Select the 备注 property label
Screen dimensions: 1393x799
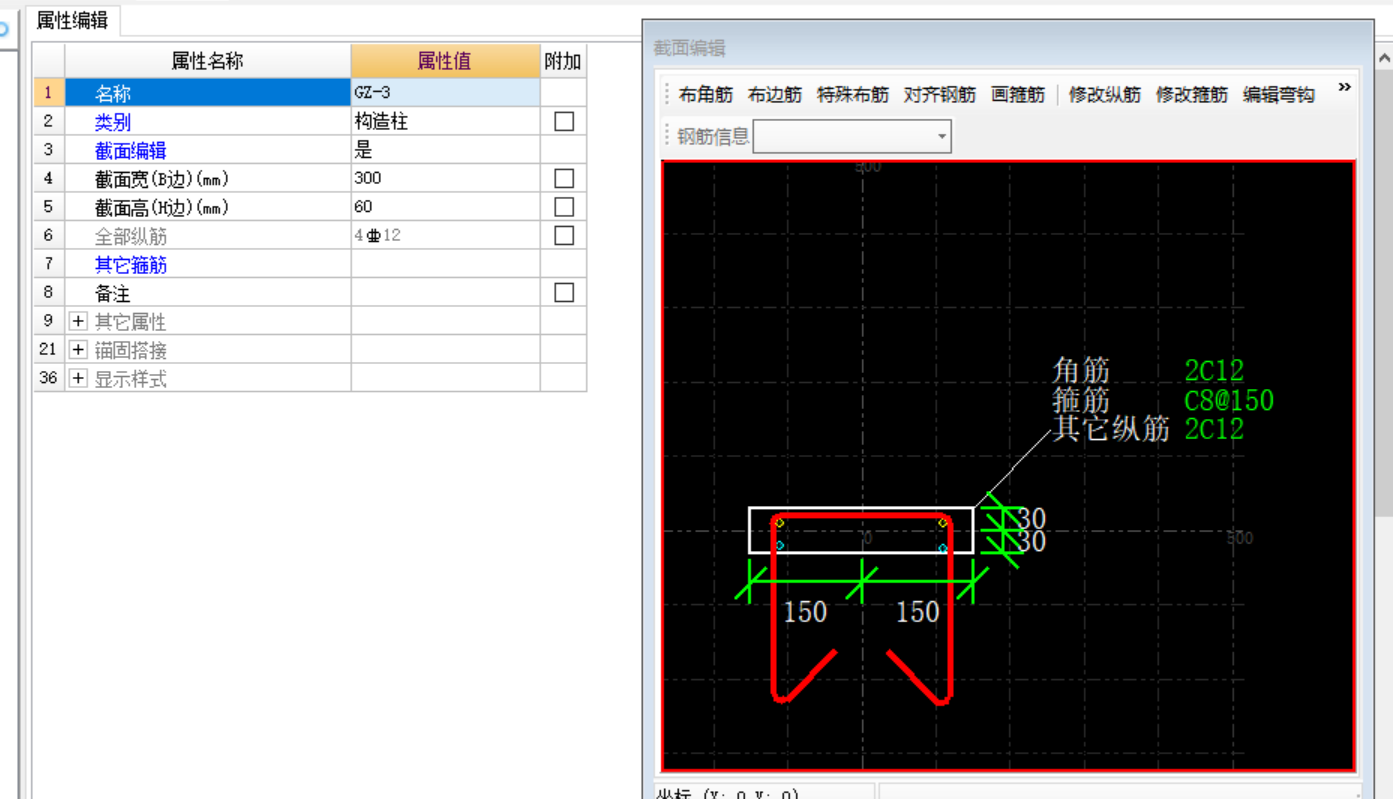(x=112, y=294)
